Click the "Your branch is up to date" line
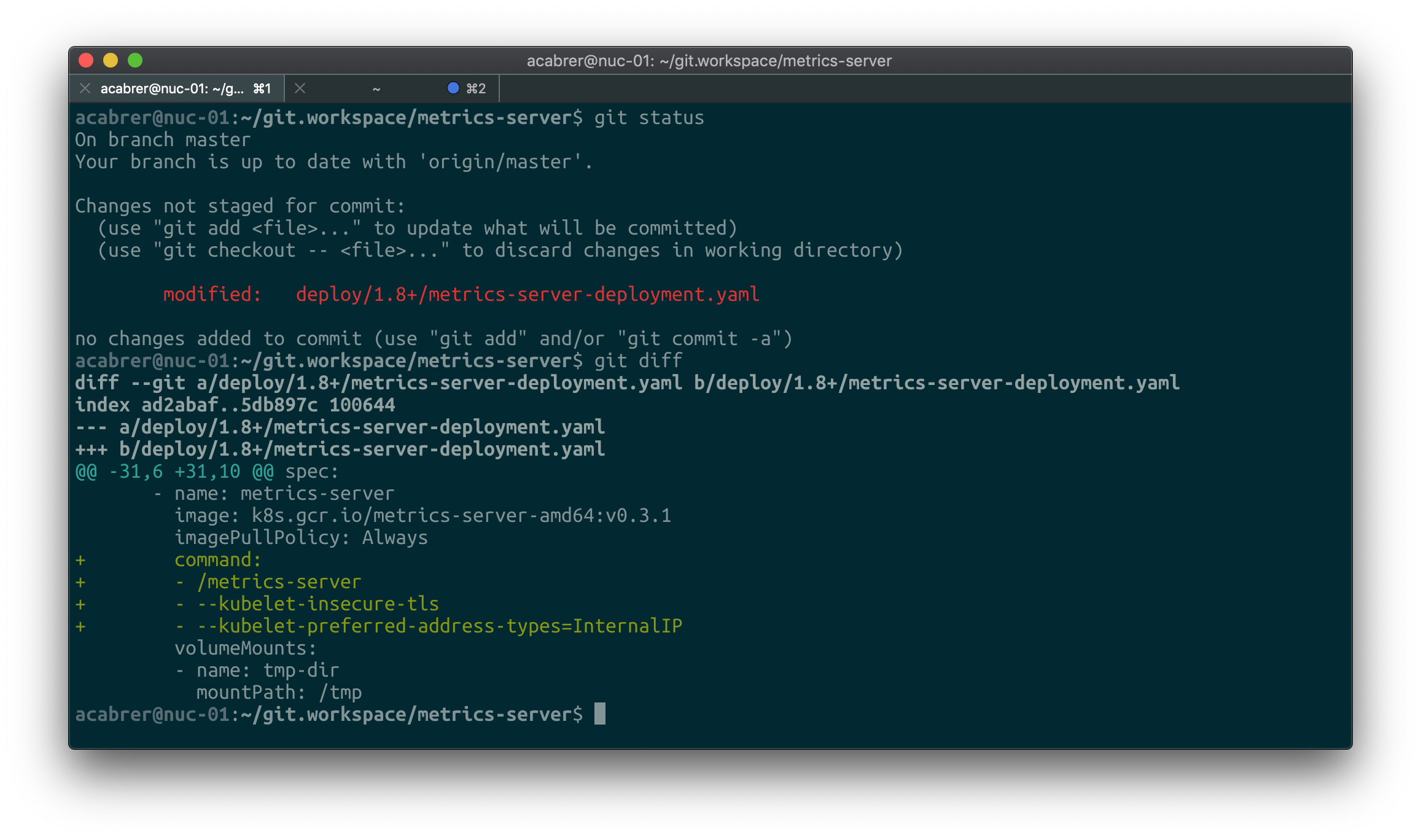The image size is (1421, 840). point(333,161)
